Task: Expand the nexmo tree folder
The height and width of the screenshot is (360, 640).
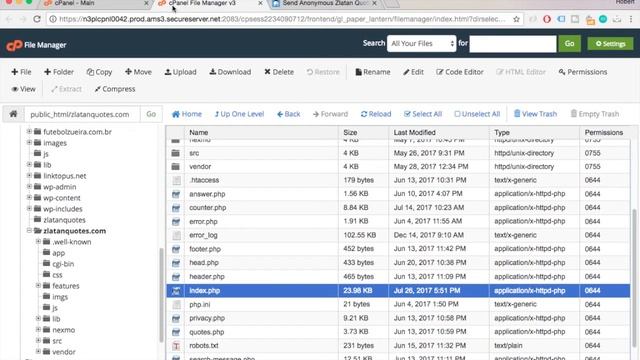Action: (x=38, y=329)
